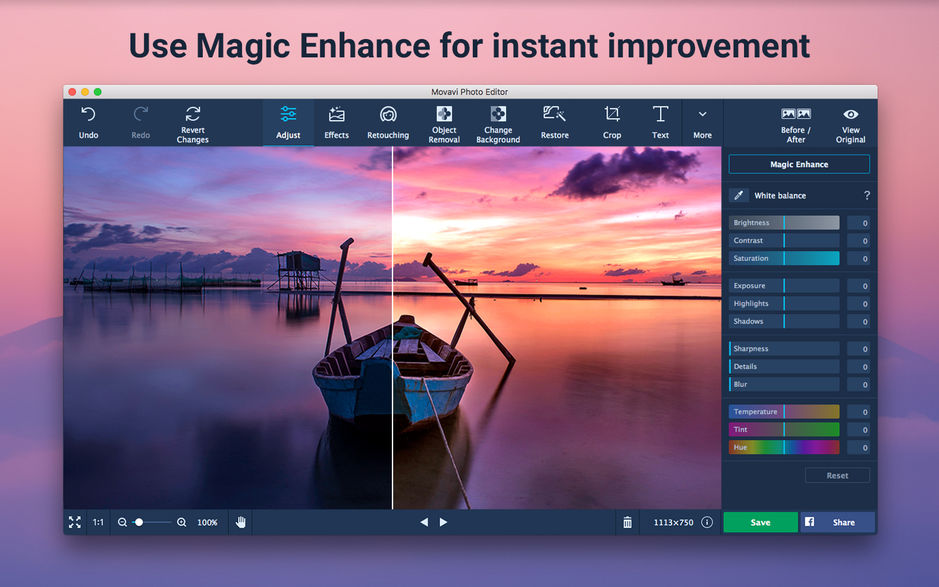939x587 pixels.
Task: Toggle the Before/After comparison view
Action: [794, 121]
